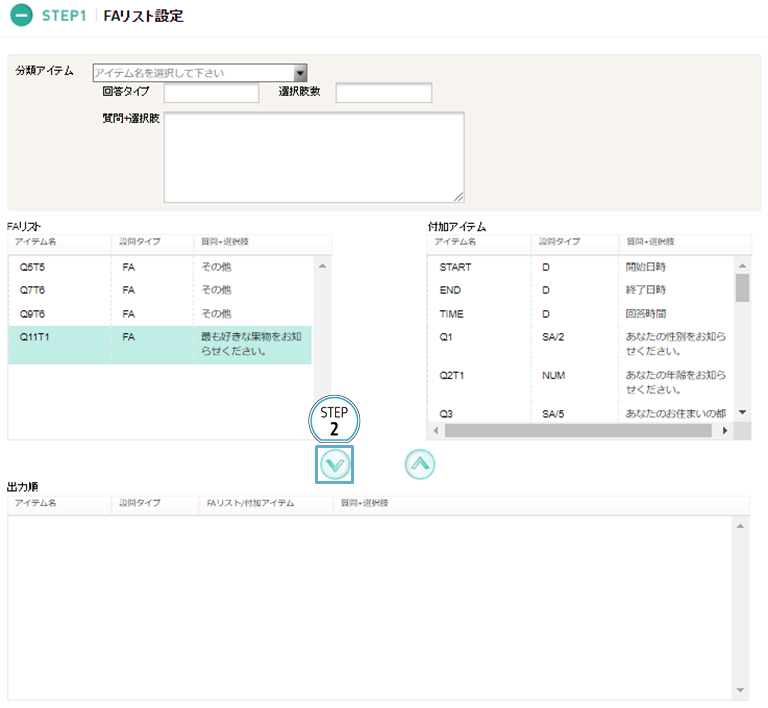This screenshot has width=768, height=708.
Task: Click inside the 質問+選択肢 text area
Action: point(313,157)
